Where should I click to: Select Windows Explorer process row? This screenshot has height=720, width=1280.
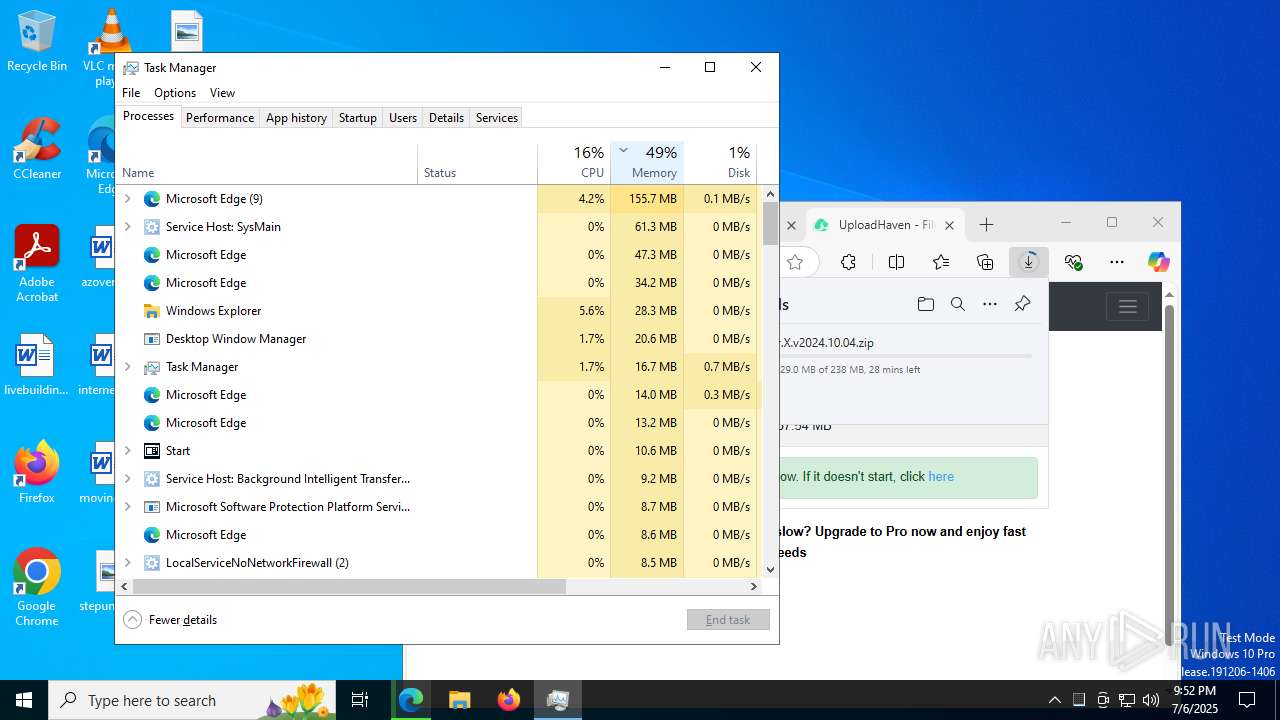point(439,311)
